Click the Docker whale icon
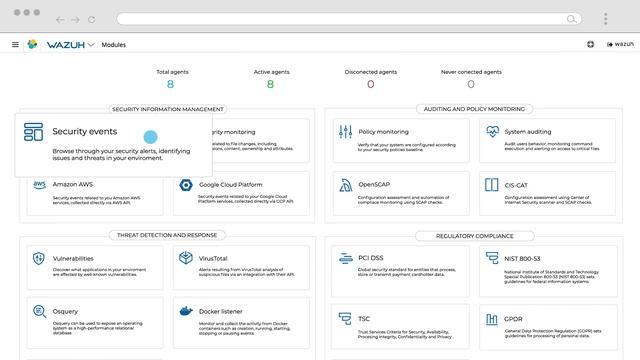The image size is (640, 360). coord(186,311)
